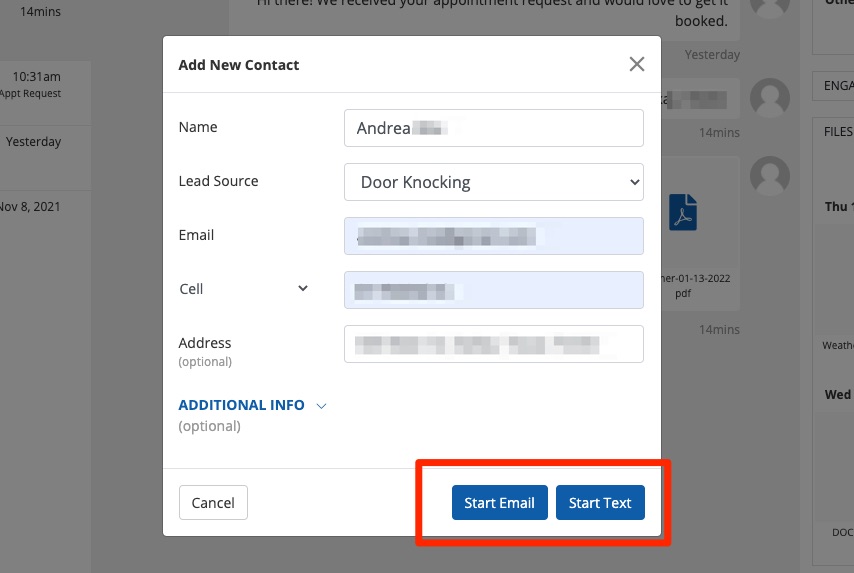
Task: Focus the Email input field
Action: point(493,236)
